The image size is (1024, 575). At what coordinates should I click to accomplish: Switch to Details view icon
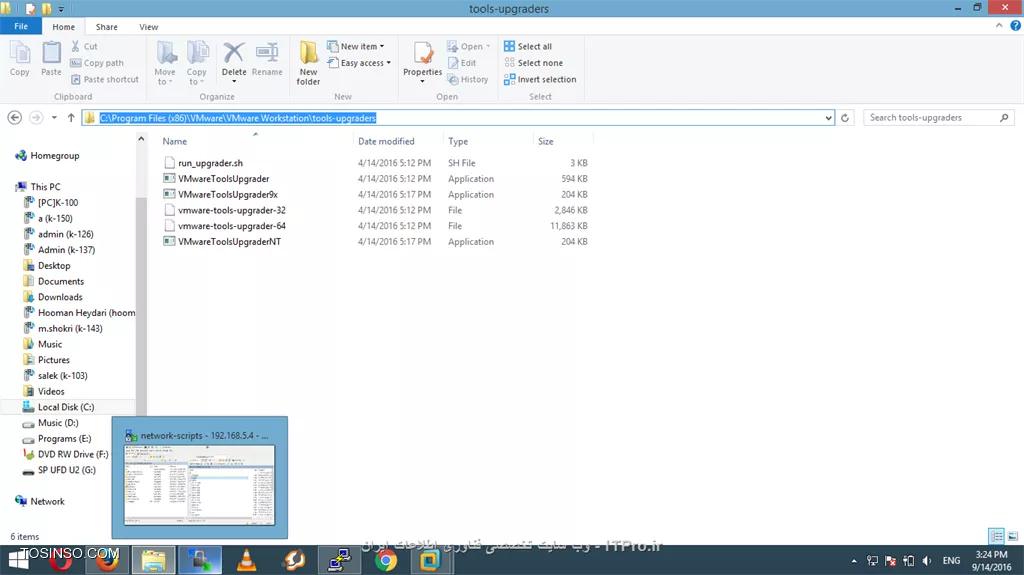click(x=996, y=536)
